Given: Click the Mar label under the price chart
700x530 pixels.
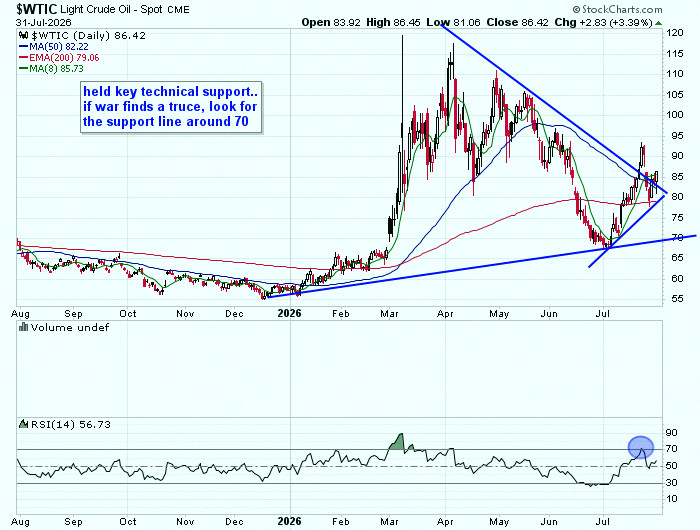Looking at the screenshot, I should 389,314.
